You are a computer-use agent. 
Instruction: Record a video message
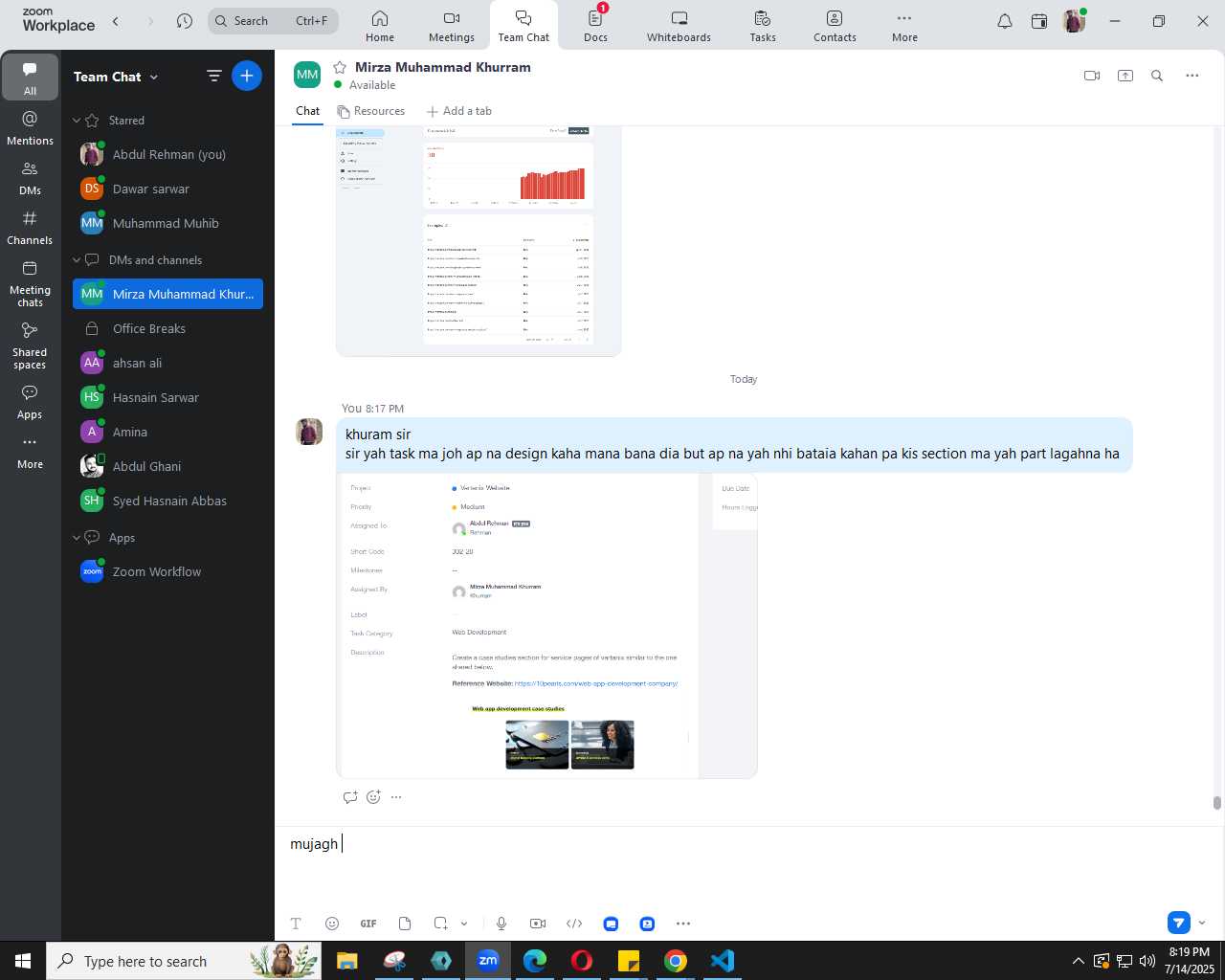(x=538, y=924)
